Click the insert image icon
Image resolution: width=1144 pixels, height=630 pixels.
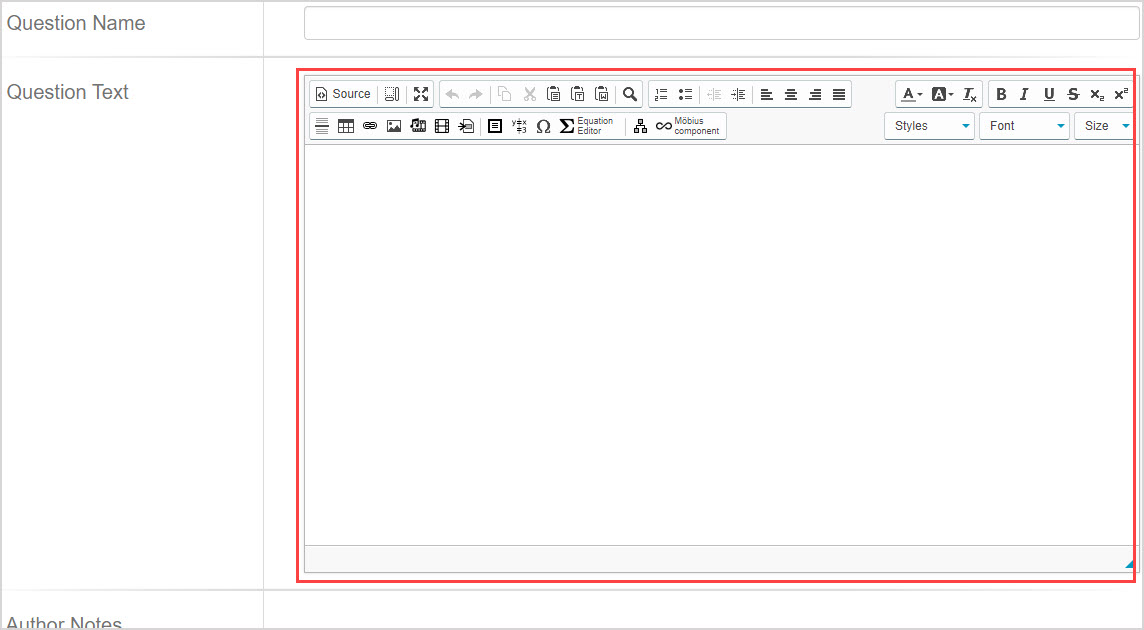coord(394,126)
